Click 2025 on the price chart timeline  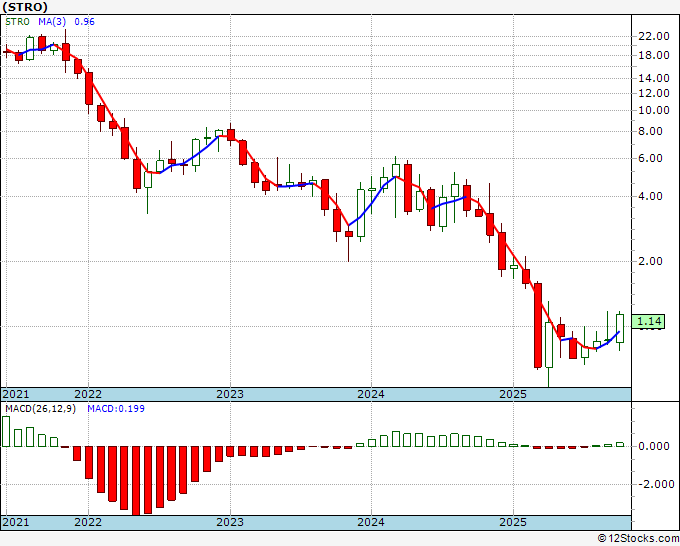point(513,394)
